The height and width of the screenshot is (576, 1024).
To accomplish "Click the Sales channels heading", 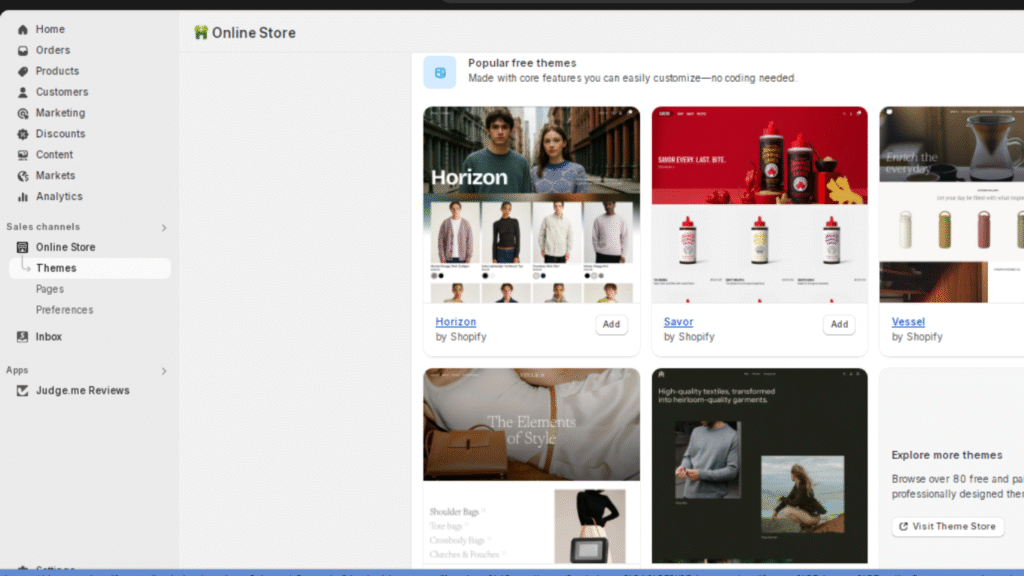I will pos(43,227).
